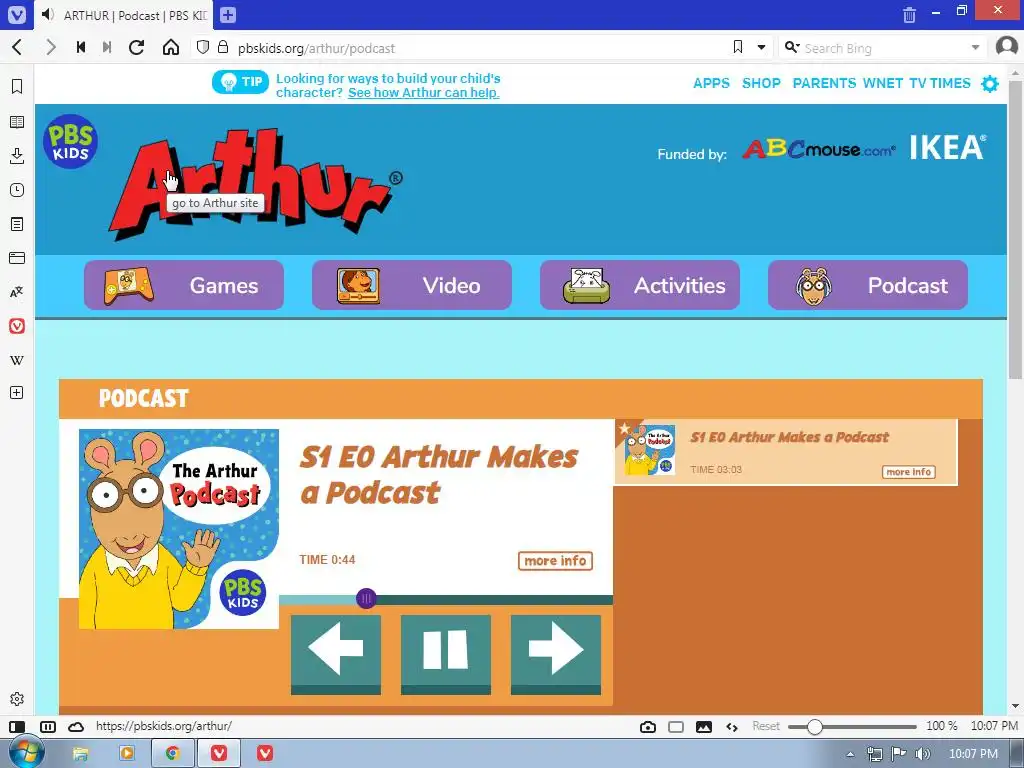Open the Video section
1024x768 pixels.
click(412, 285)
